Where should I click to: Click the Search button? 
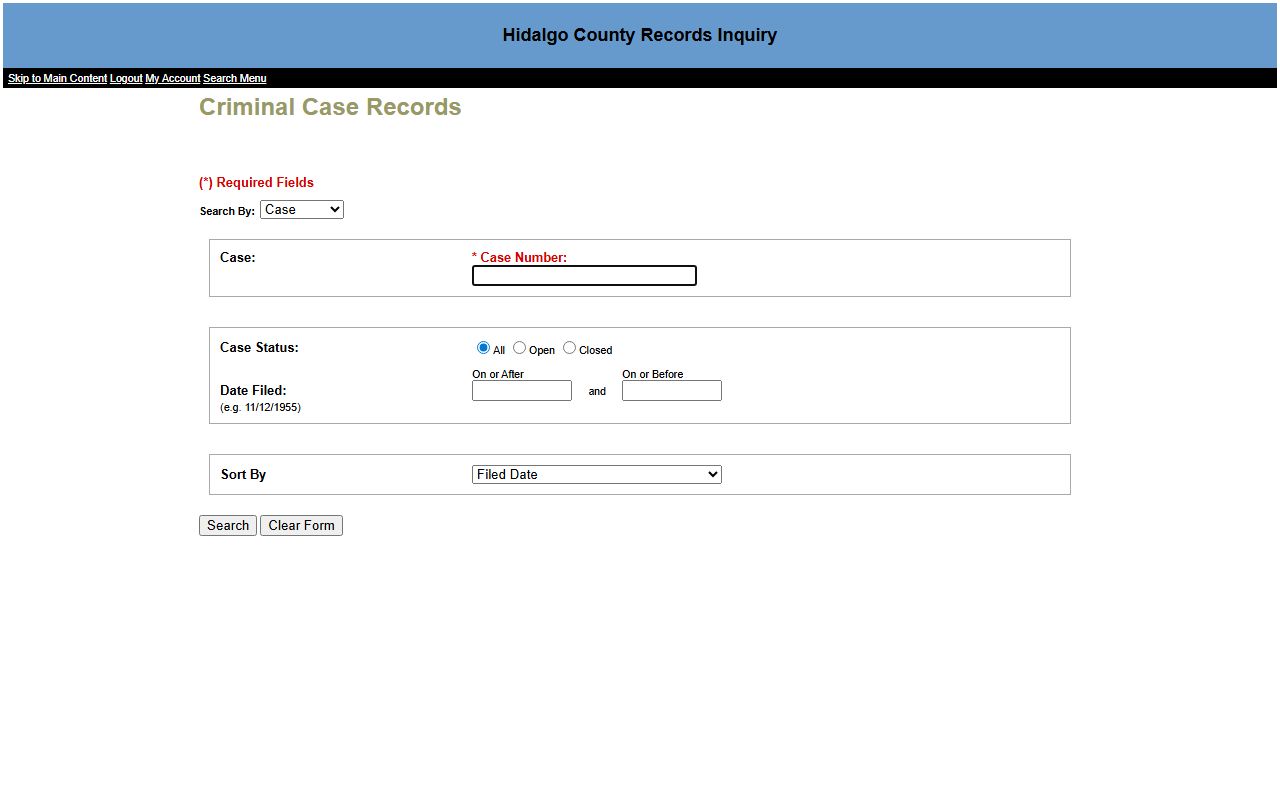228,526
